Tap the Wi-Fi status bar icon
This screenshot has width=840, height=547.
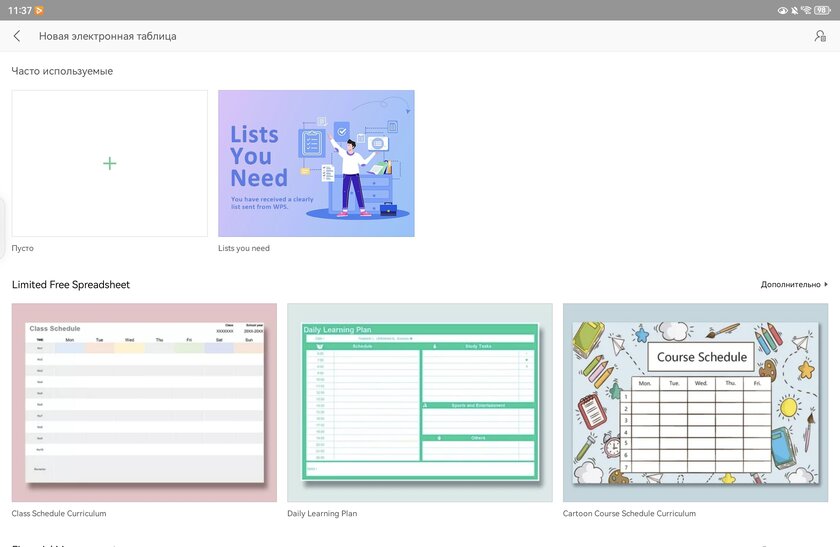806,10
